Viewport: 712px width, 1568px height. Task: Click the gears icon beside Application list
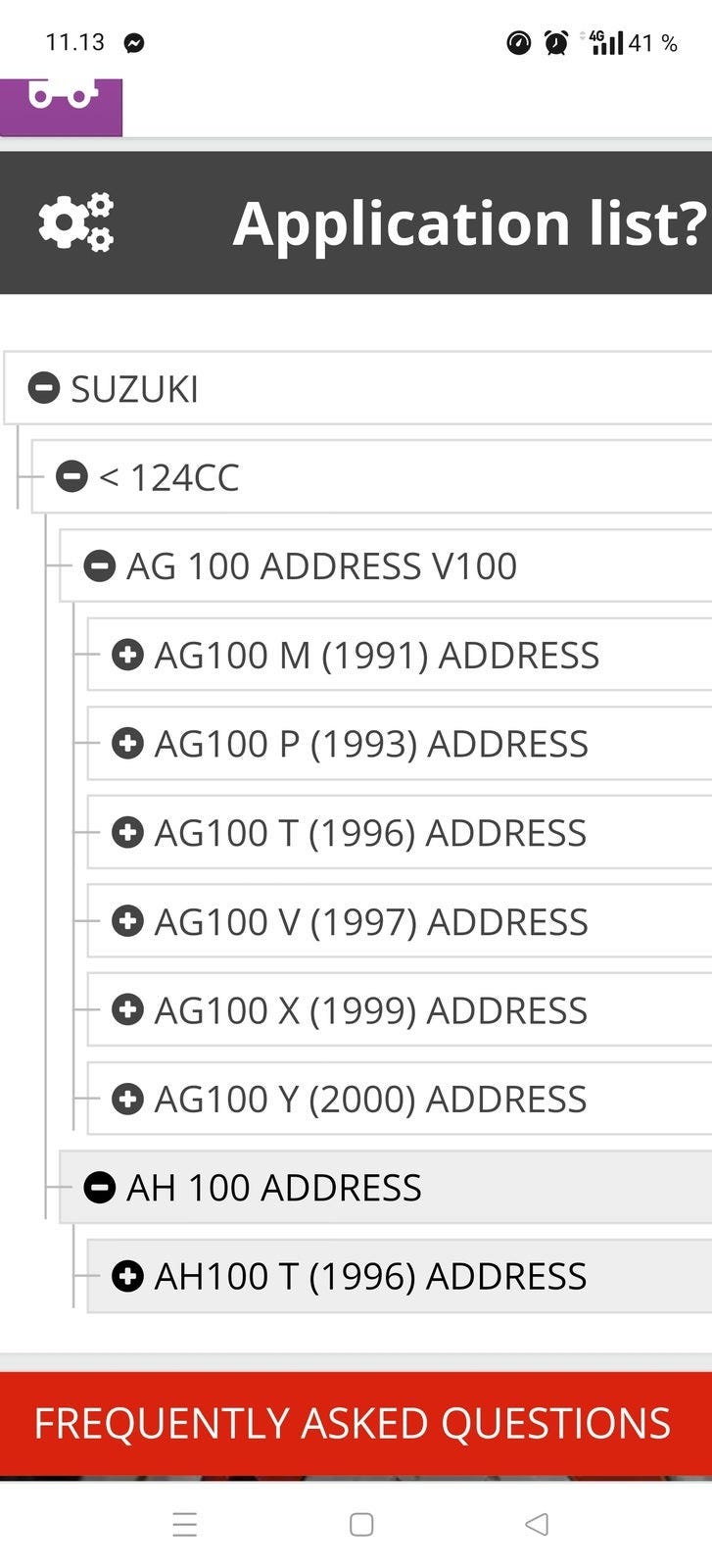pyautogui.click(x=76, y=222)
